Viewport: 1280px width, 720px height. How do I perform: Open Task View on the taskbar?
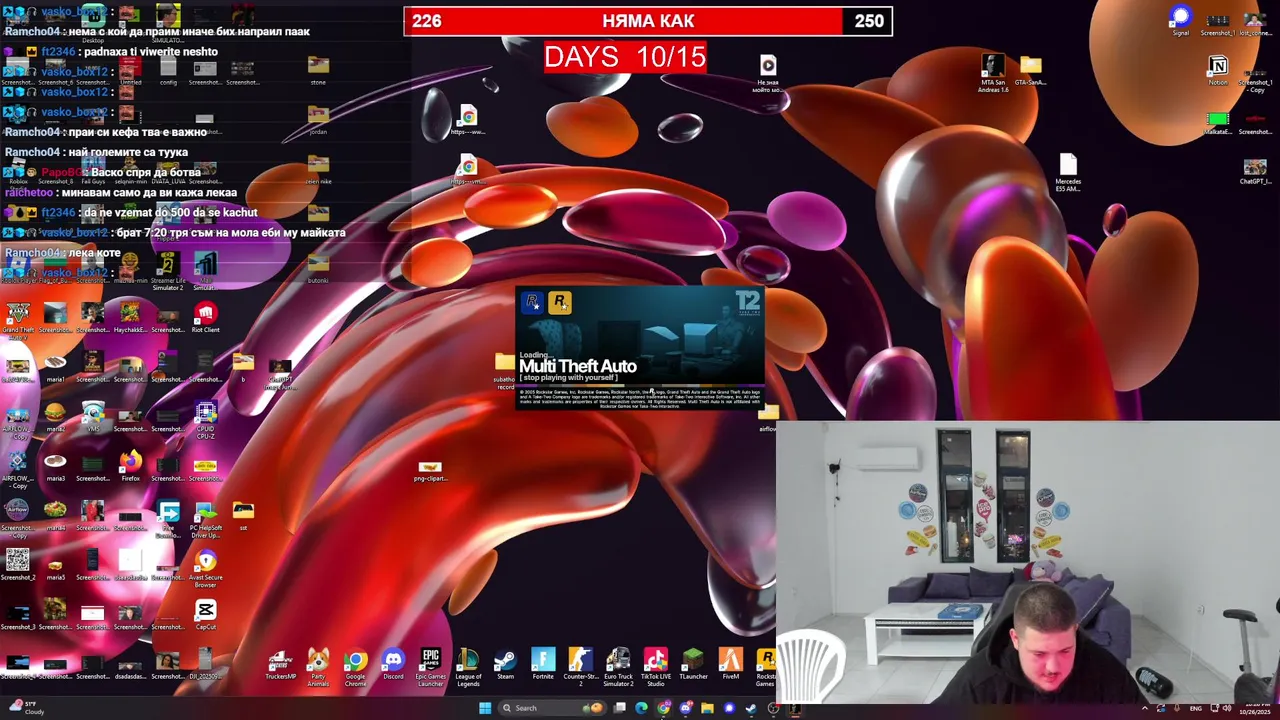[620, 708]
